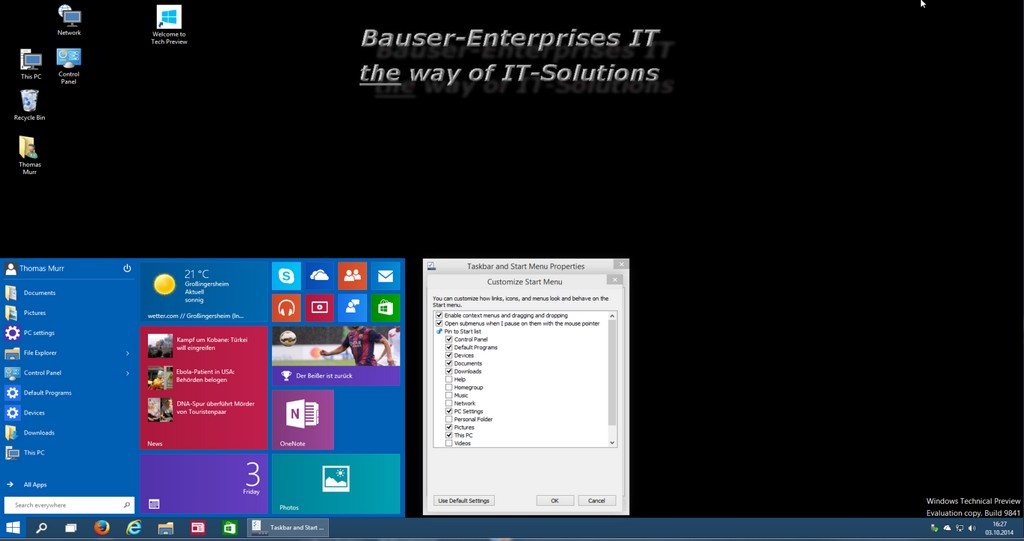This screenshot has height=541, width=1024.
Task: Launch the OneNote tile
Action: tap(302, 420)
